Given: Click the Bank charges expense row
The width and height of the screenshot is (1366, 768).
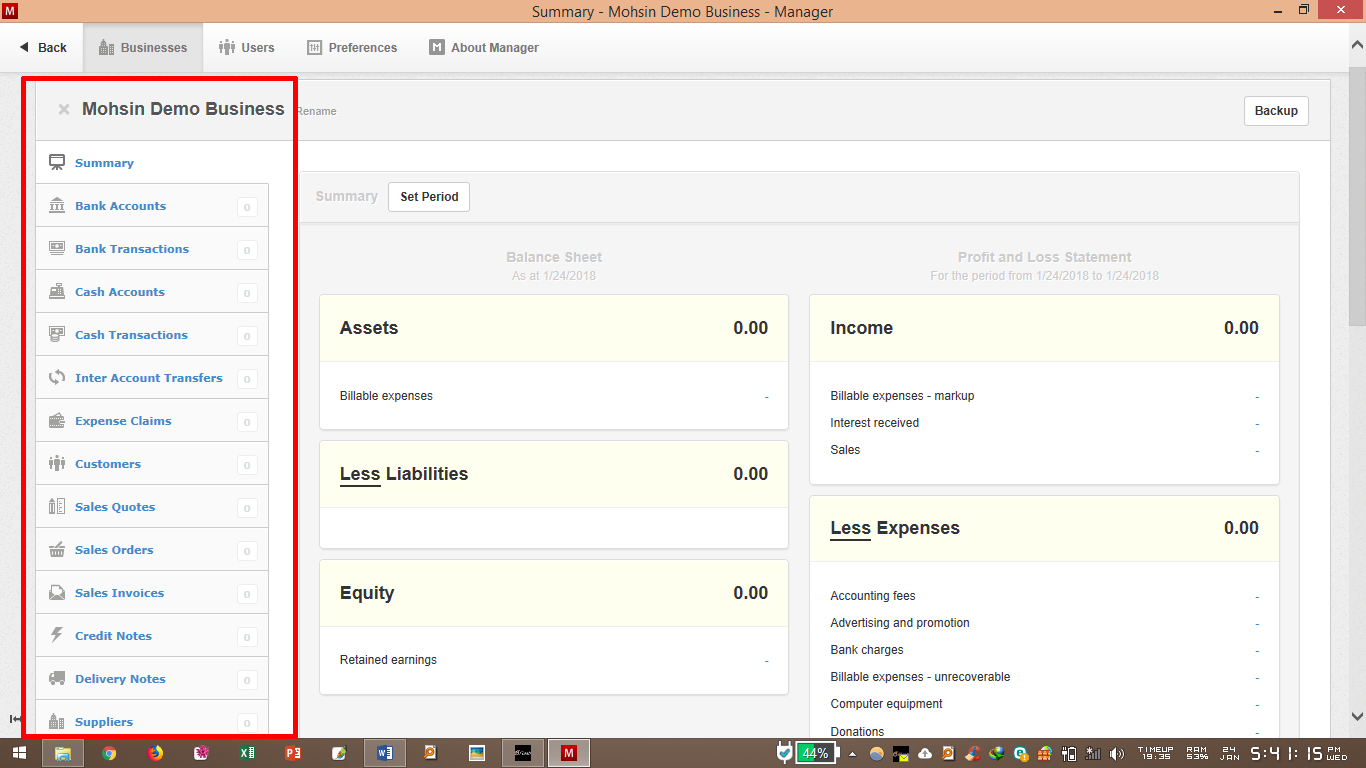Looking at the screenshot, I should point(1044,650).
